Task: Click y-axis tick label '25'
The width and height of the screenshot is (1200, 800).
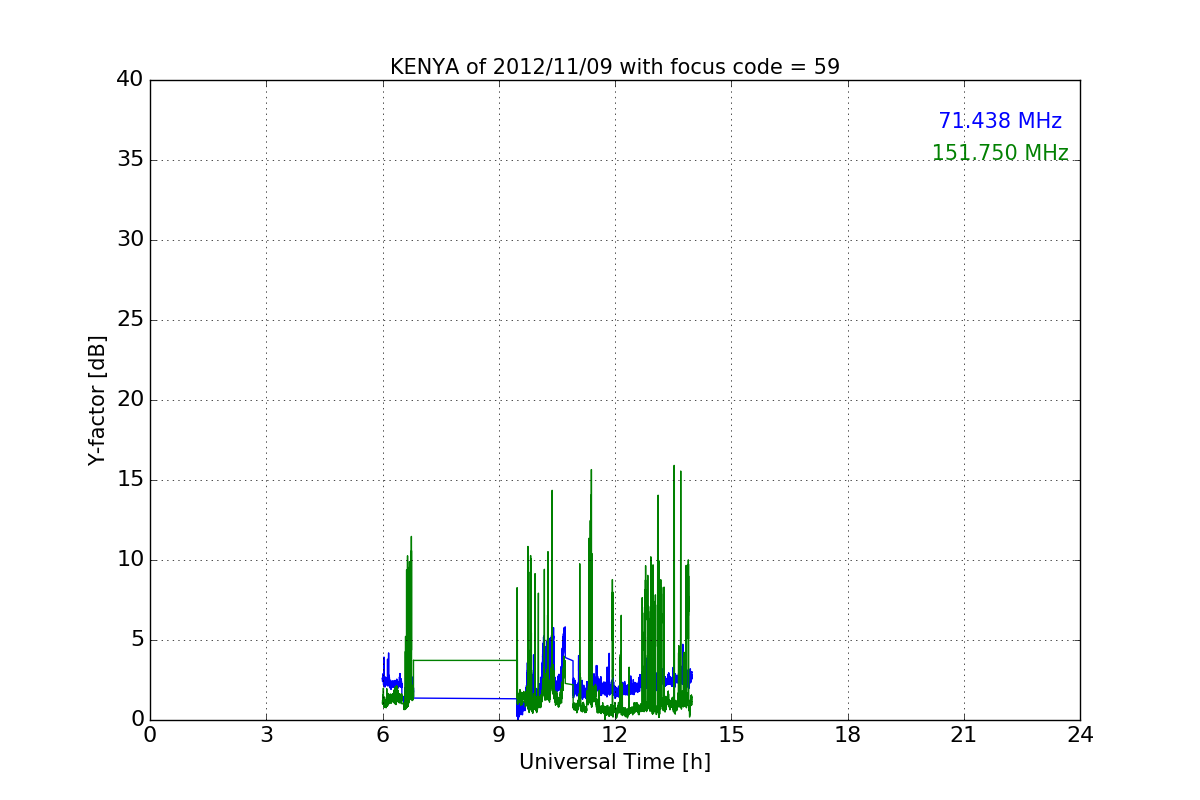Action: (130, 320)
